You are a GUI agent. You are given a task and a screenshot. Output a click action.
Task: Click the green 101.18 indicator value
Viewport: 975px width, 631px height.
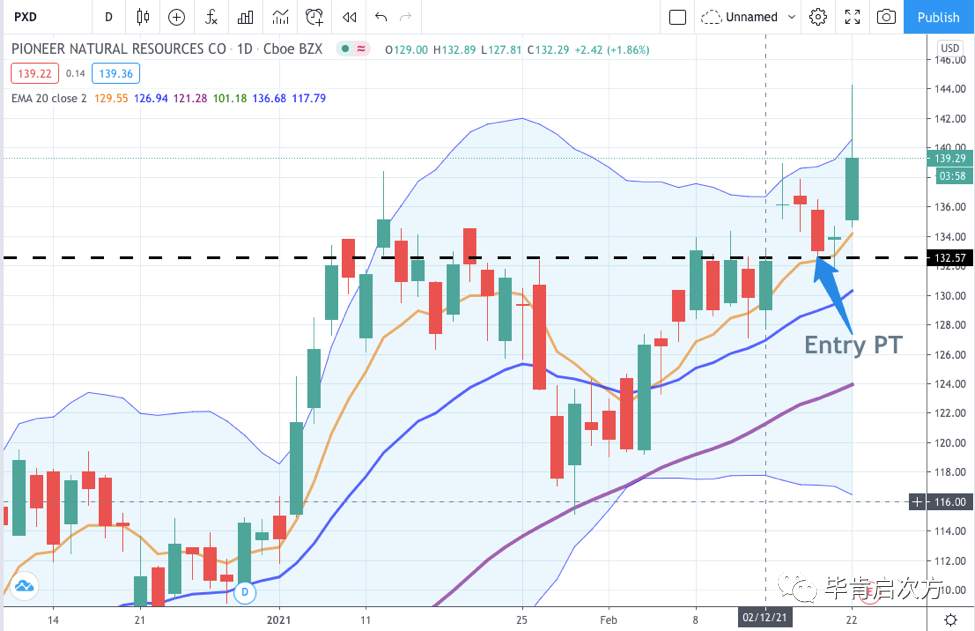pos(229,98)
